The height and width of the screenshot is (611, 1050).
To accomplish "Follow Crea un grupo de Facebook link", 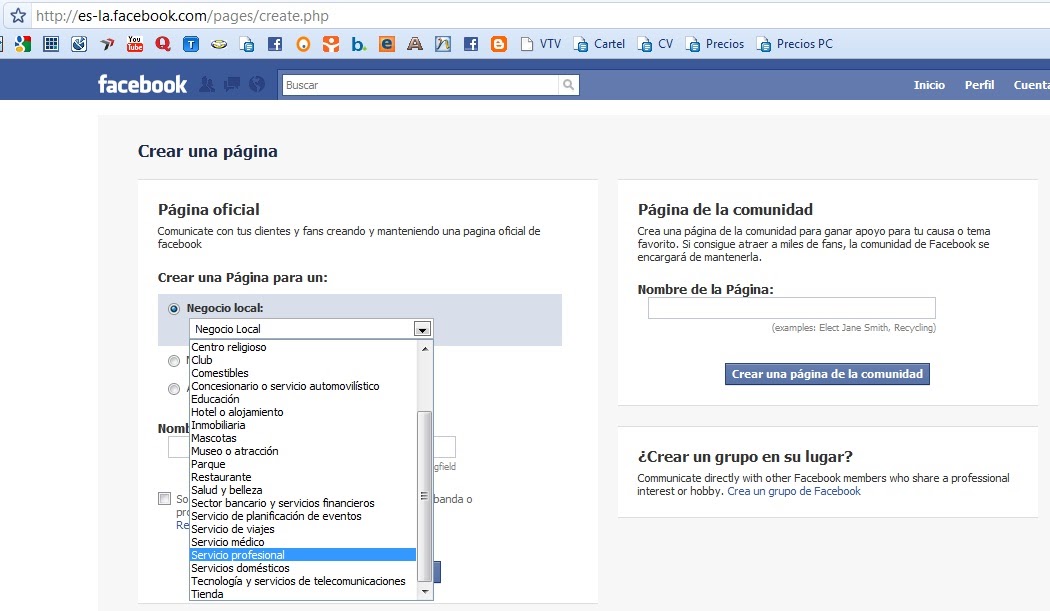I will (794, 491).
